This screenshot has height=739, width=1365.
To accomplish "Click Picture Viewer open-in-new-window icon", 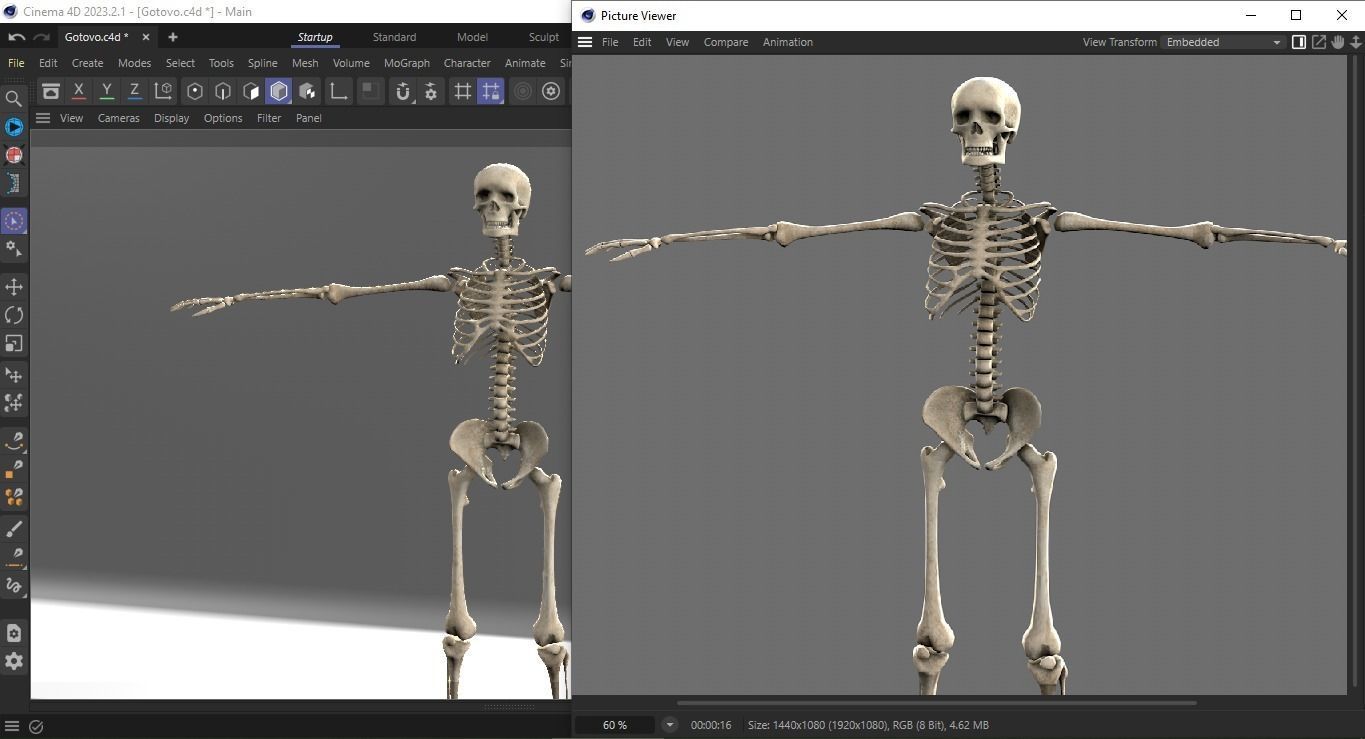I will [1319, 42].
